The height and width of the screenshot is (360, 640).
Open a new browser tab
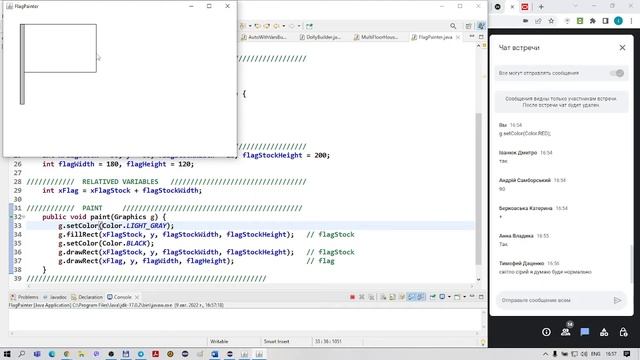(x=541, y=7)
